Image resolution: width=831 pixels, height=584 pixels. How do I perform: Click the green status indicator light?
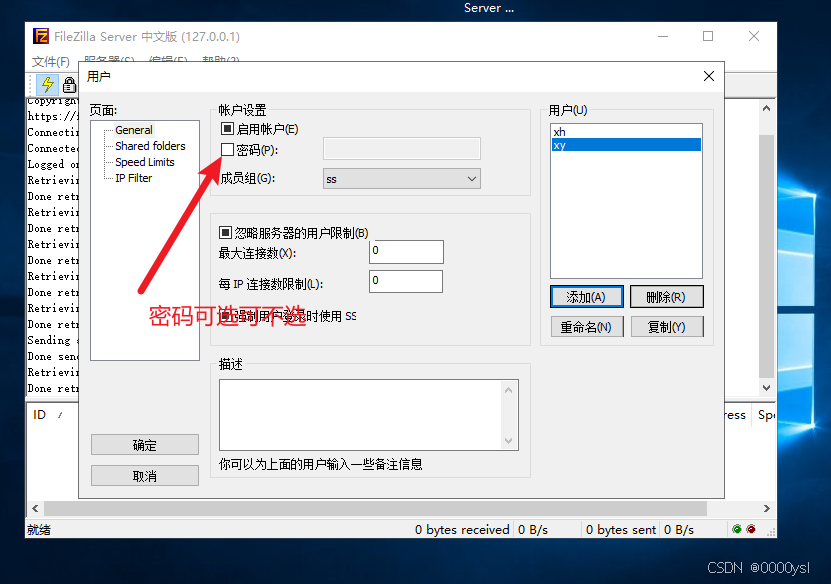pos(737,529)
